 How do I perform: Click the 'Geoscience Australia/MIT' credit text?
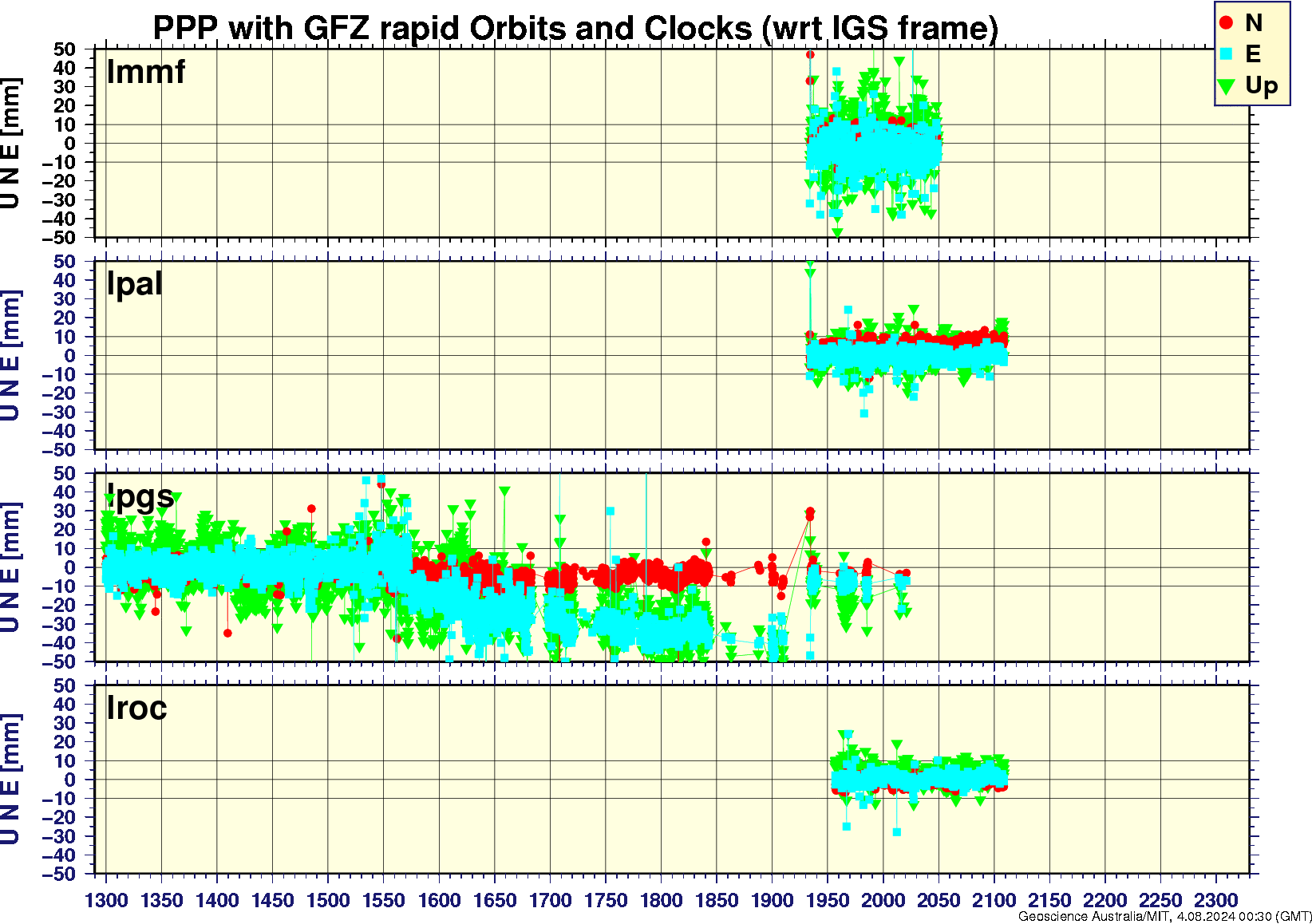click(1093, 917)
